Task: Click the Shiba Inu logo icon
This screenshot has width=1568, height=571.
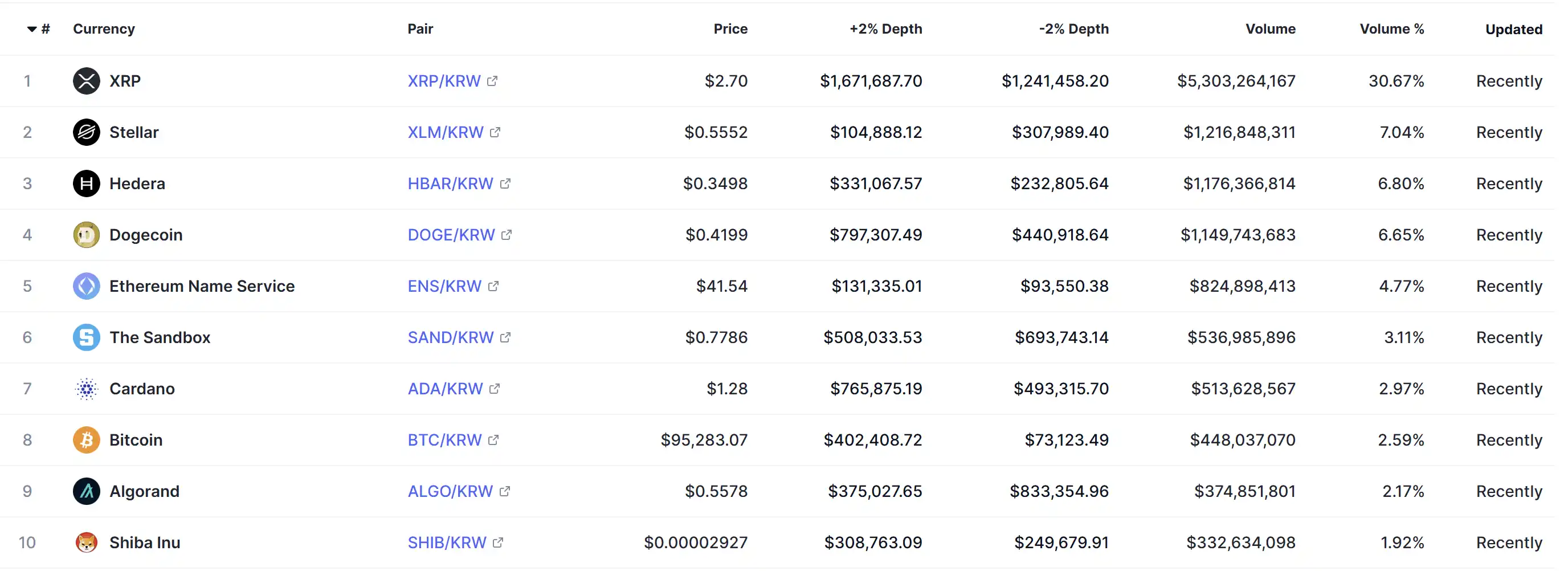Action: (87, 543)
